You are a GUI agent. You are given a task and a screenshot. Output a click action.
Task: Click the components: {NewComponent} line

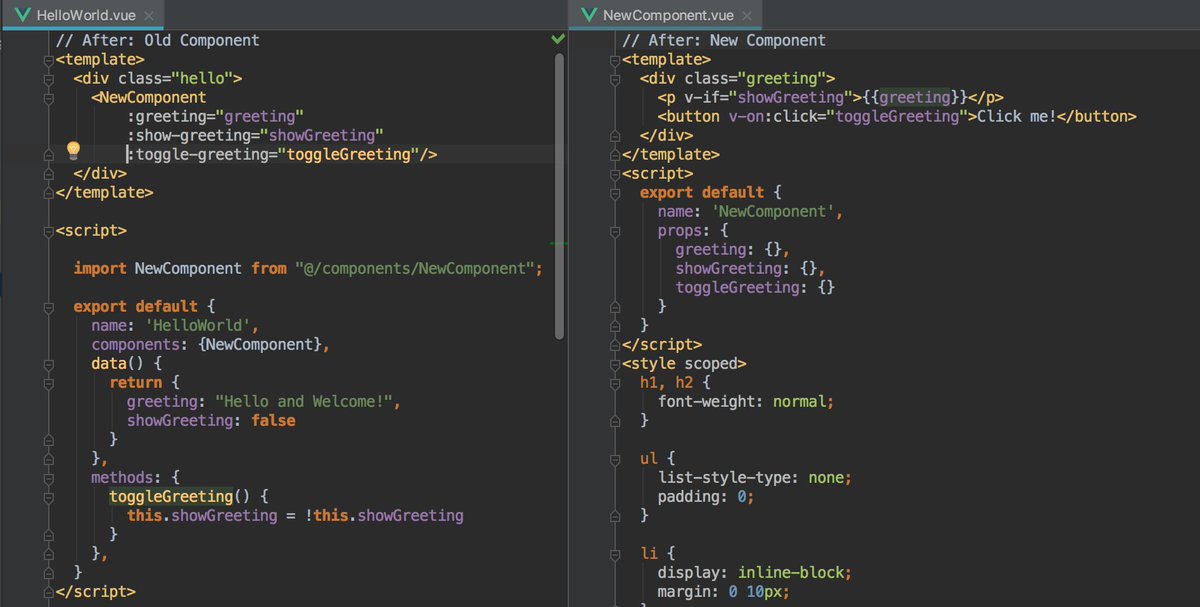coord(210,345)
